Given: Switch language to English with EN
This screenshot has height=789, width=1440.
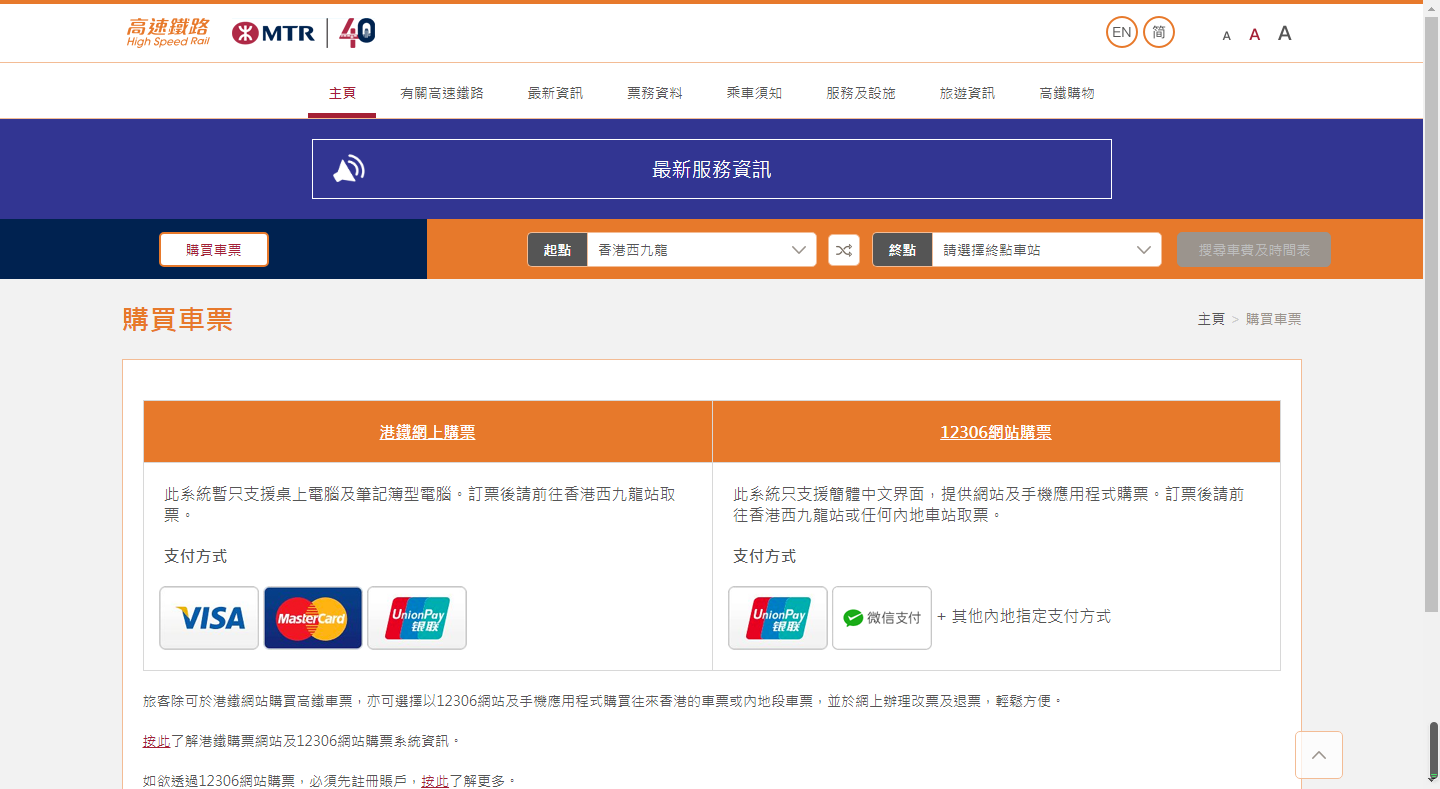Looking at the screenshot, I should 1121,32.
